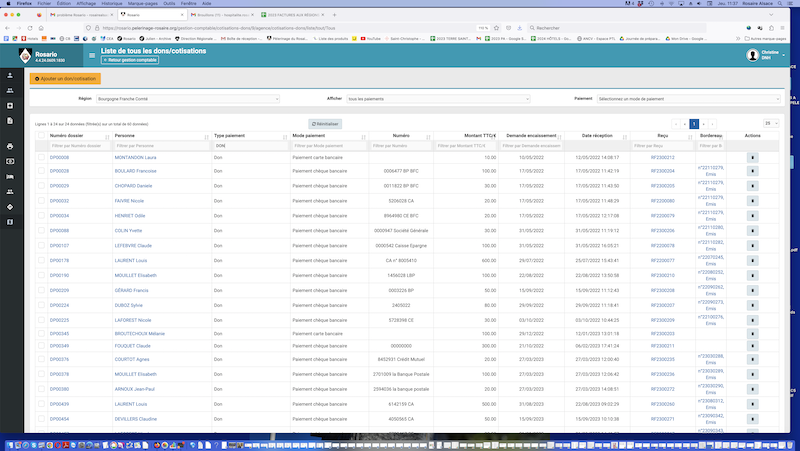This screenshot has height=451, width=800.
Task: Click action icon for row DP00008
Action: (752, 158)
